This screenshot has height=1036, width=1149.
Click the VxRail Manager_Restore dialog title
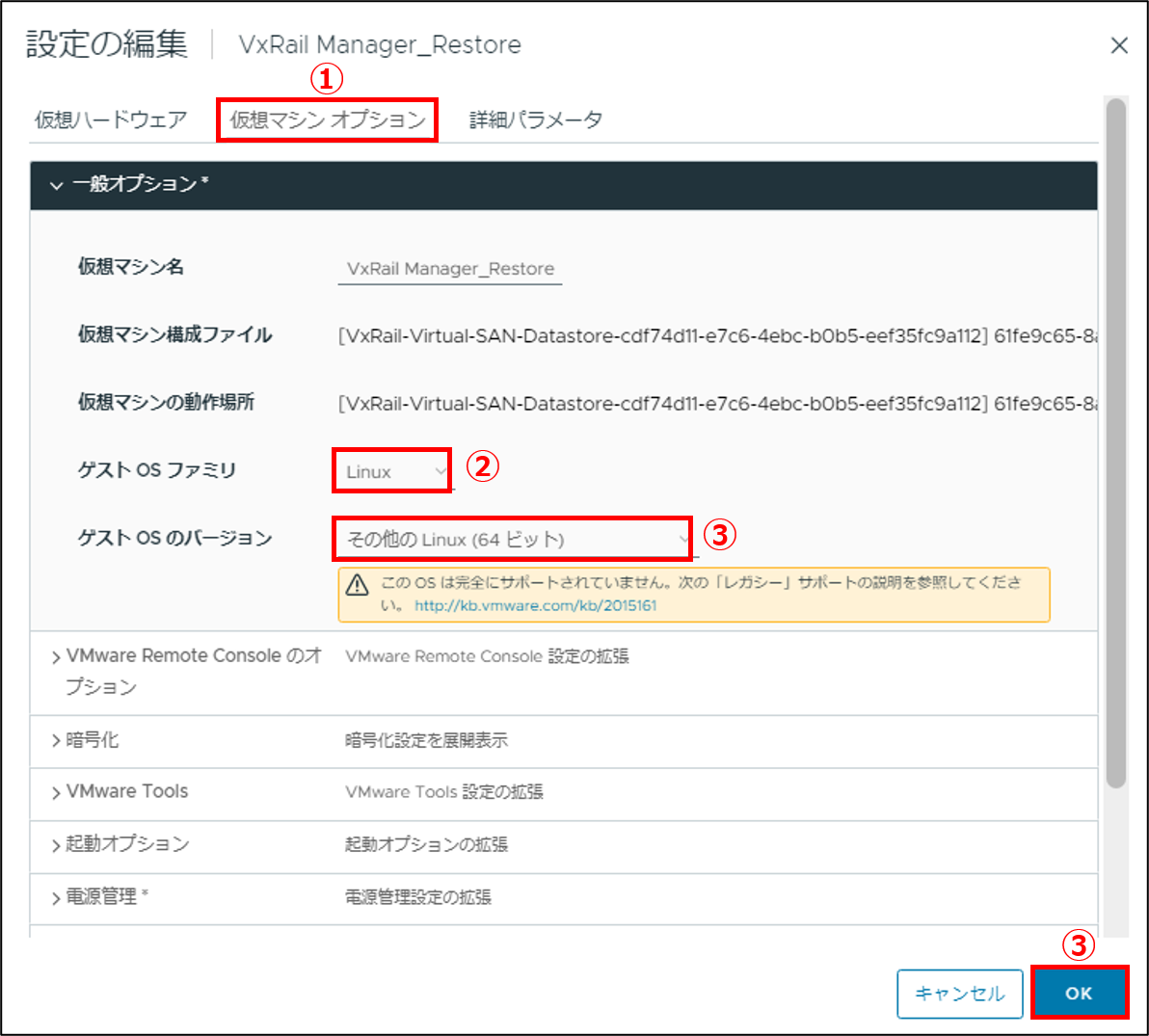tap(380, 44)
